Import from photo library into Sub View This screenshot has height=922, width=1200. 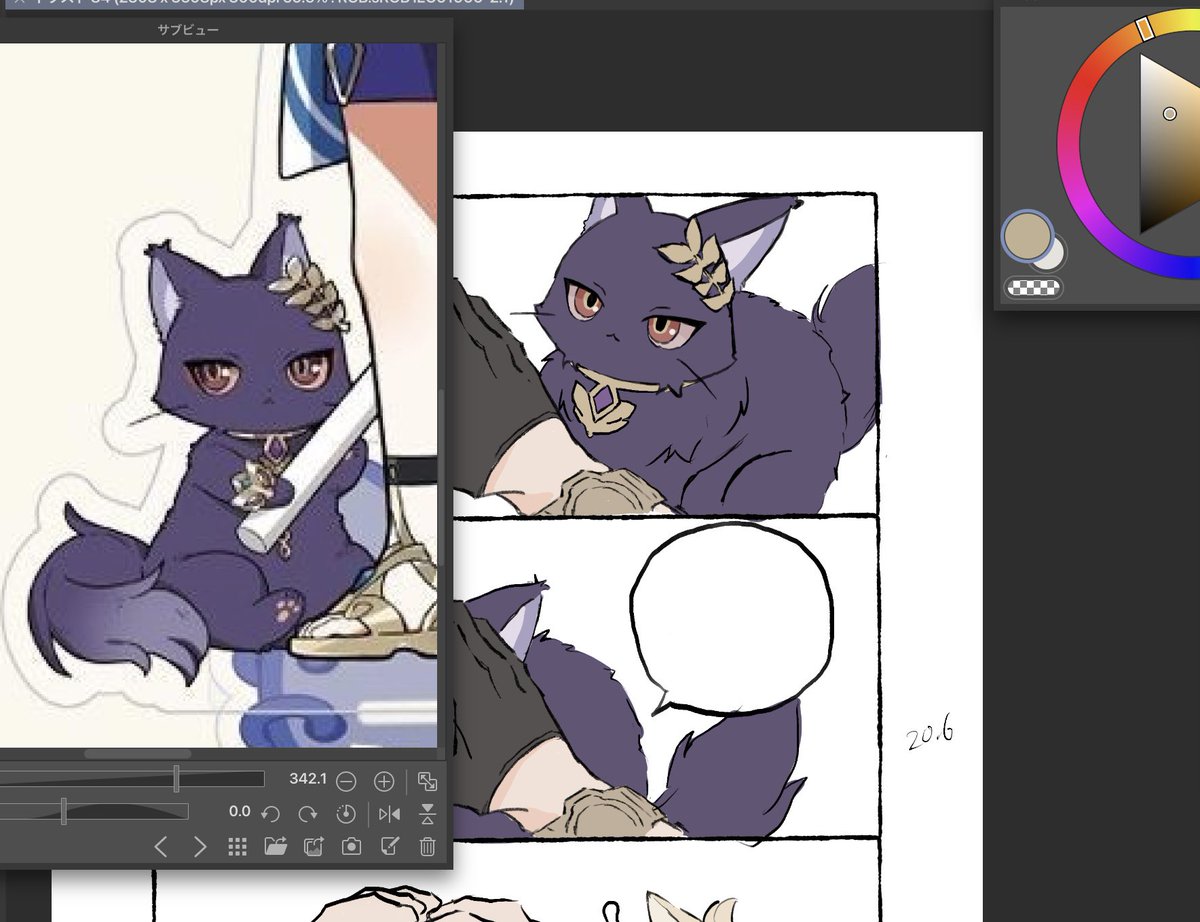[313, 847]
